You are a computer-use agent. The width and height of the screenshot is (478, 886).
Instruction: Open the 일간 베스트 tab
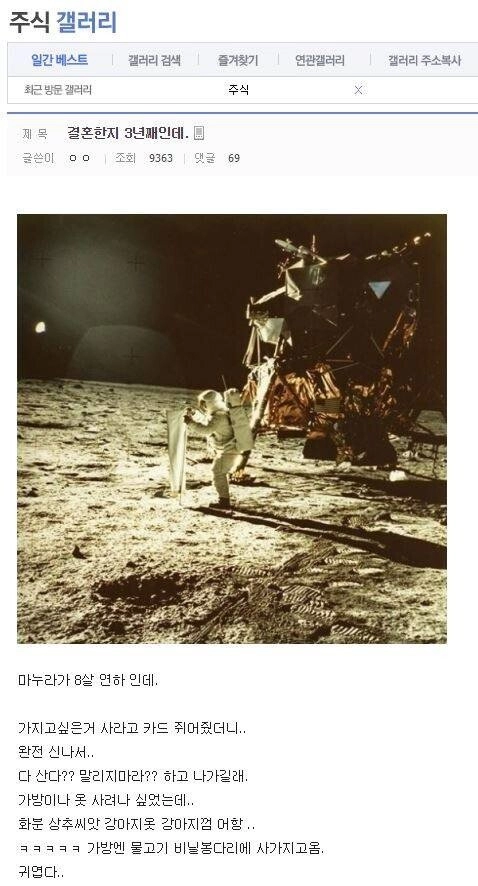coord(59,60)
